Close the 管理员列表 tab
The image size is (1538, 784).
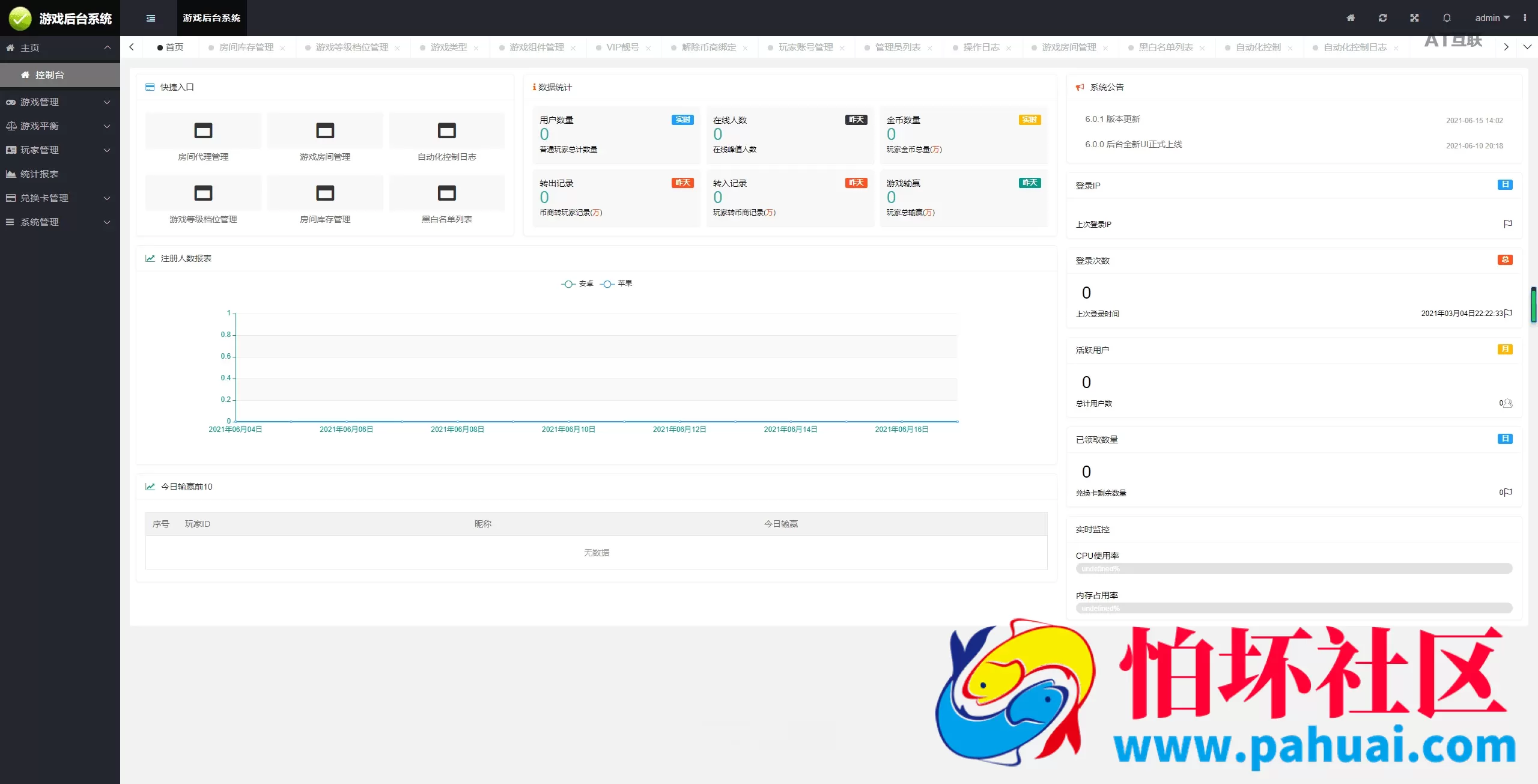[929, 48]
